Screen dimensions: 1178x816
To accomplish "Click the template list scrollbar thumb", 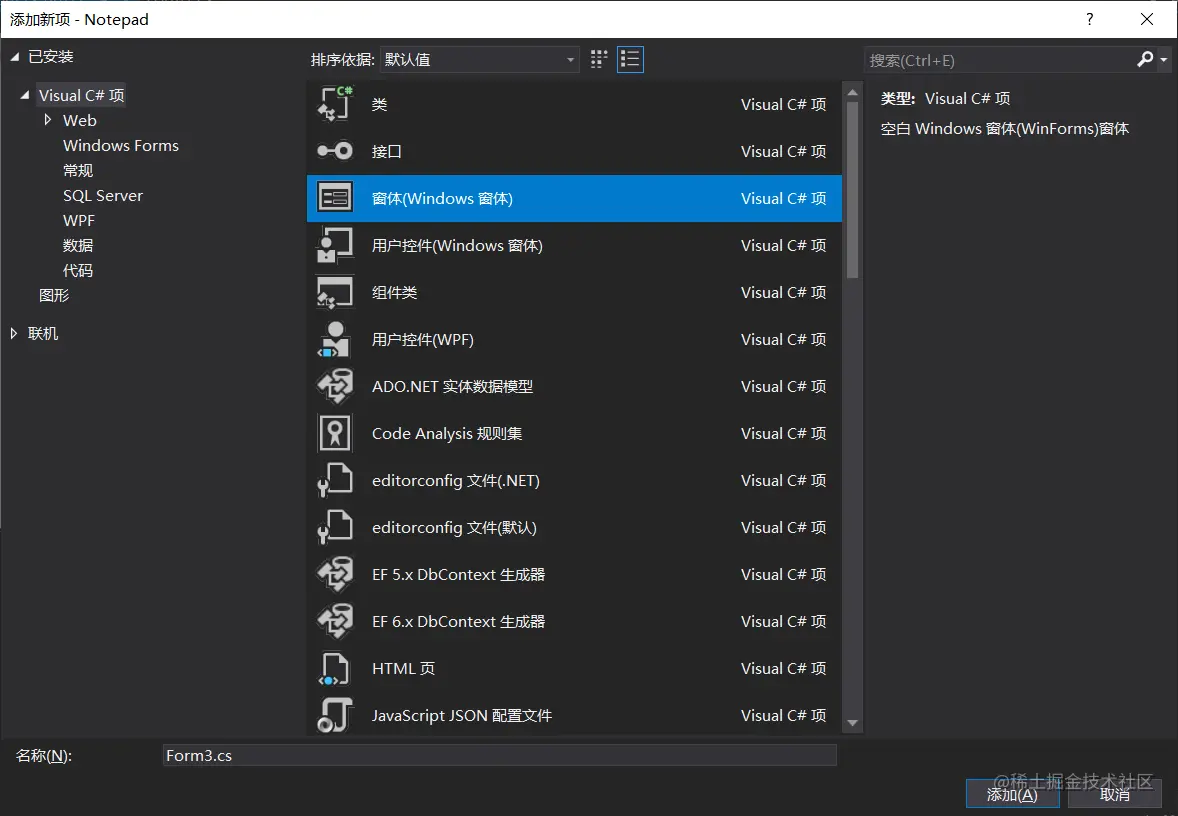I will tap(852, 190).
